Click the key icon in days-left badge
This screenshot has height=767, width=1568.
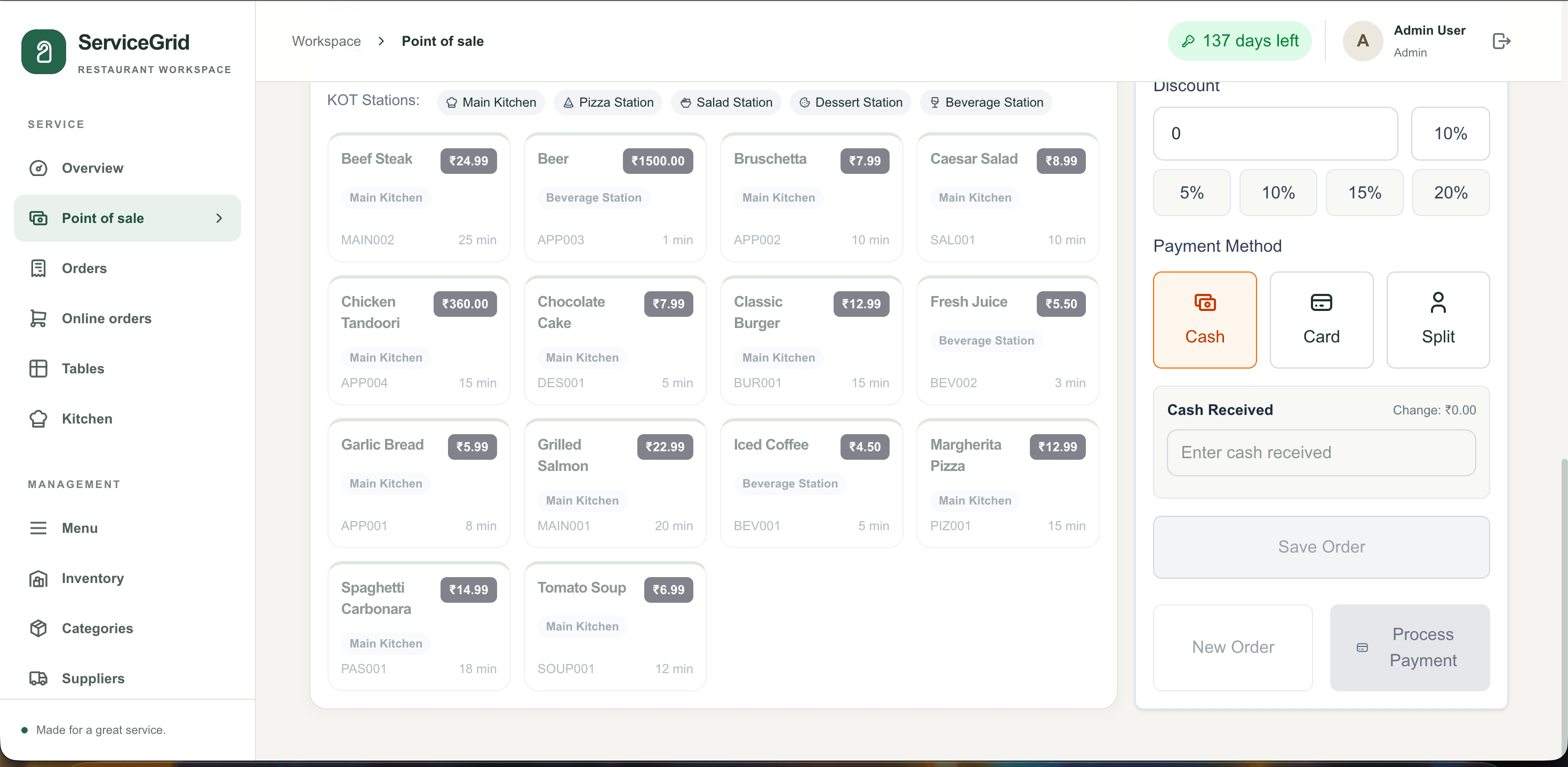pos(1188,42)
